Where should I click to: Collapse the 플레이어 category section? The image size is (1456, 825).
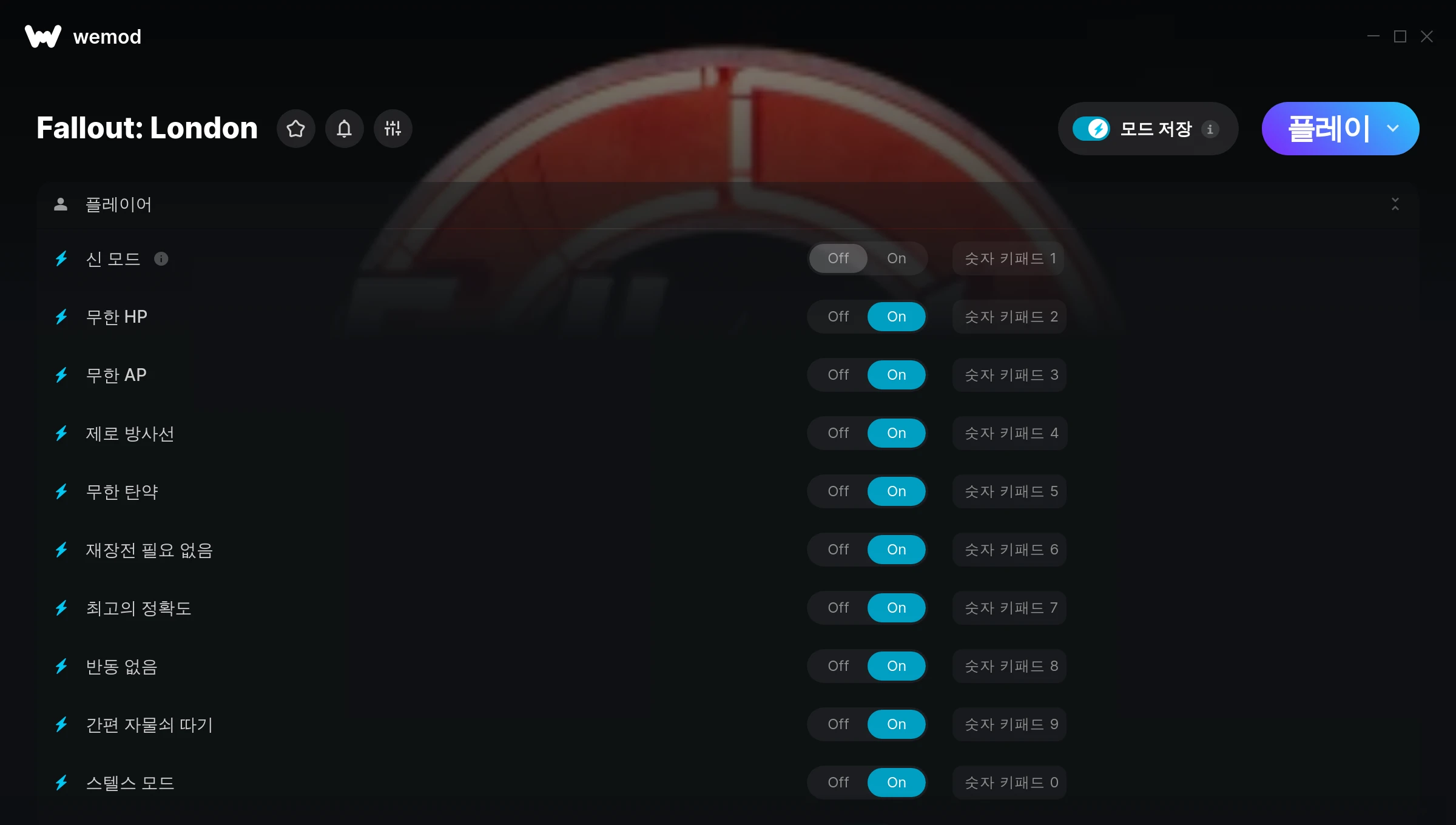tap(1395, 204)
